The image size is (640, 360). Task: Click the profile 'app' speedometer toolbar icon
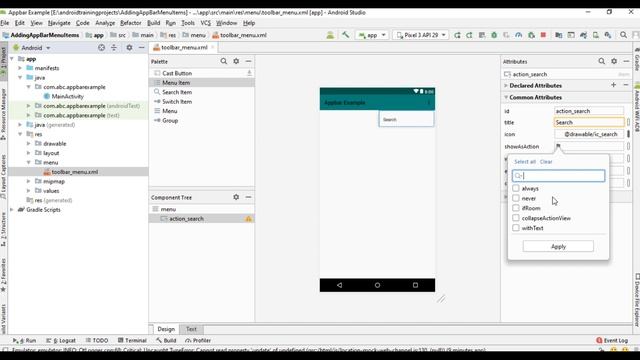518,35
